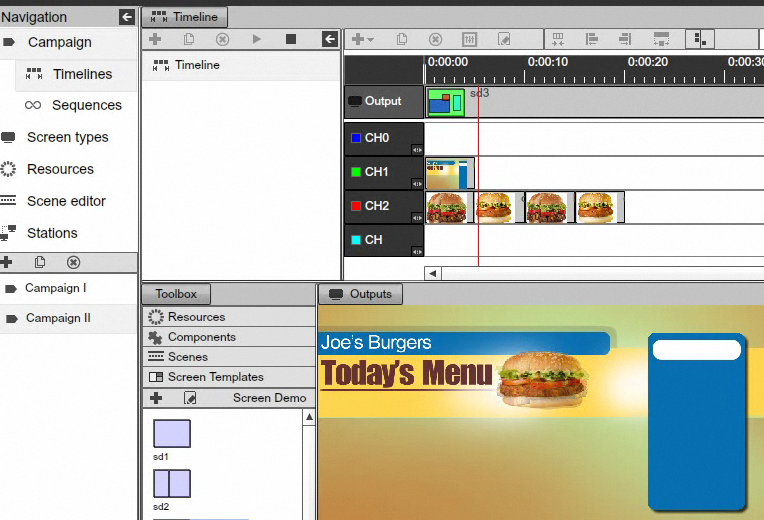This screenshot has width=764, height=520.
Task: Open Sequences in the Navigation menu
Action: point(86,105)
